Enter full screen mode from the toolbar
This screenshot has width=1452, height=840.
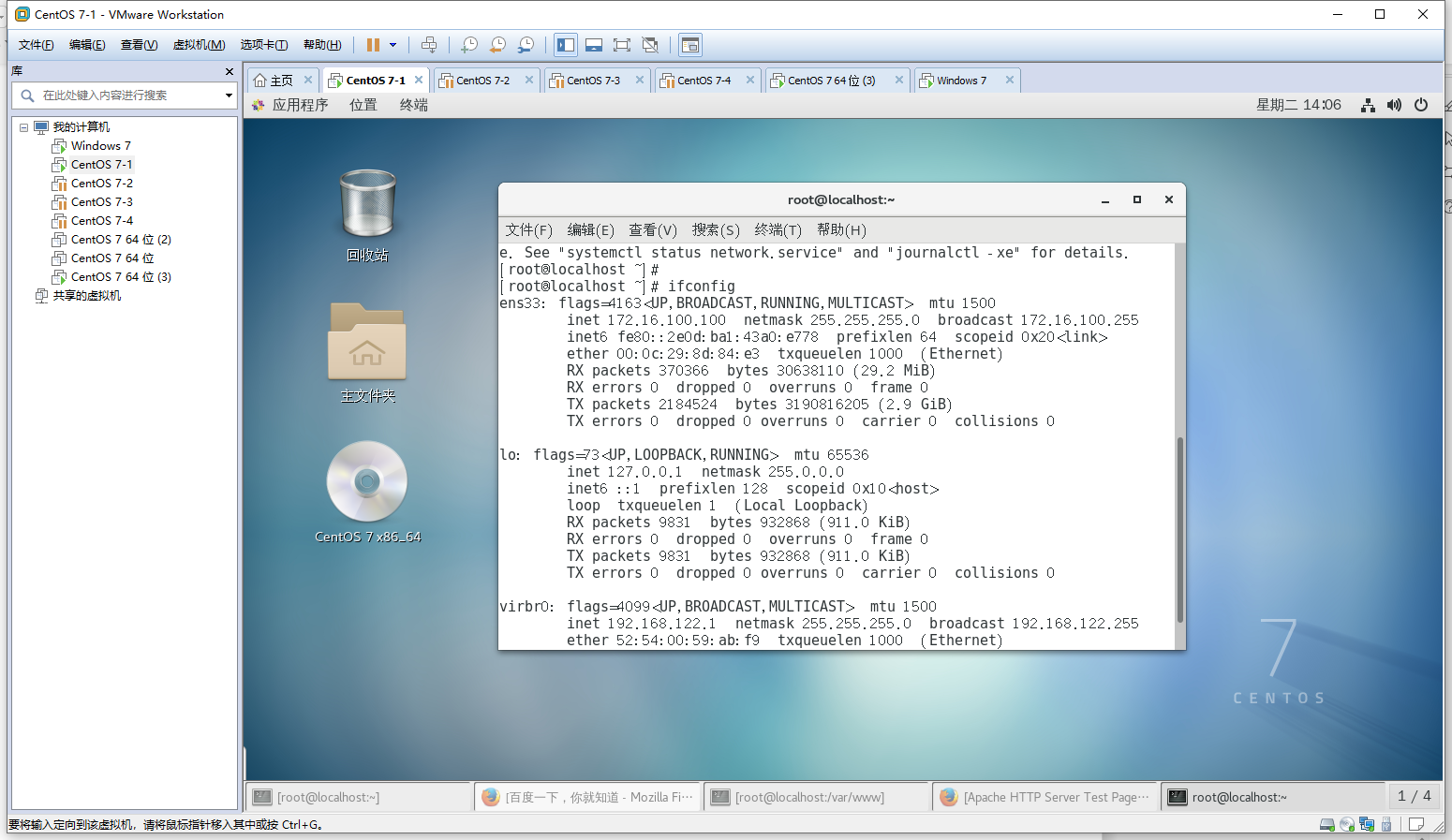(622, 45)
